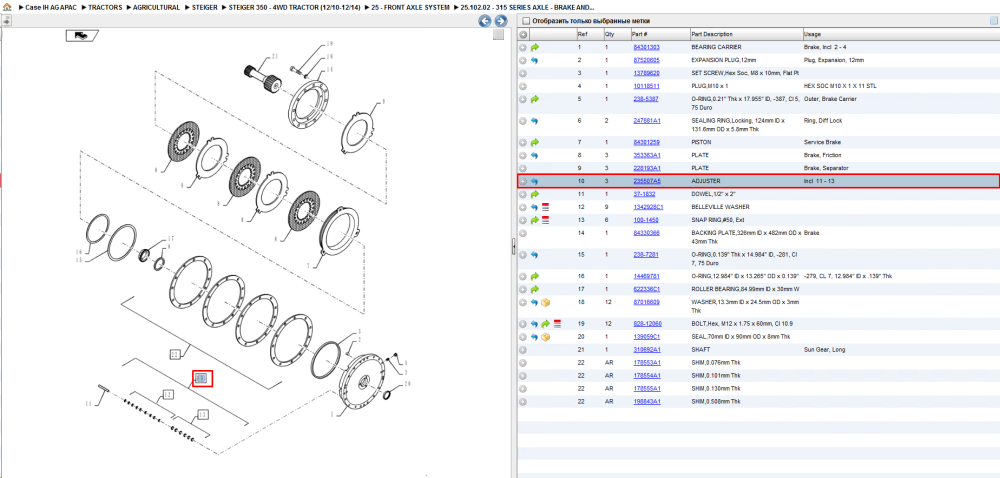Viewport: 1000px width, 478px height.
Task: Click the green arrow icon on the DOWEL row
Action: click(x=534, y=194)
